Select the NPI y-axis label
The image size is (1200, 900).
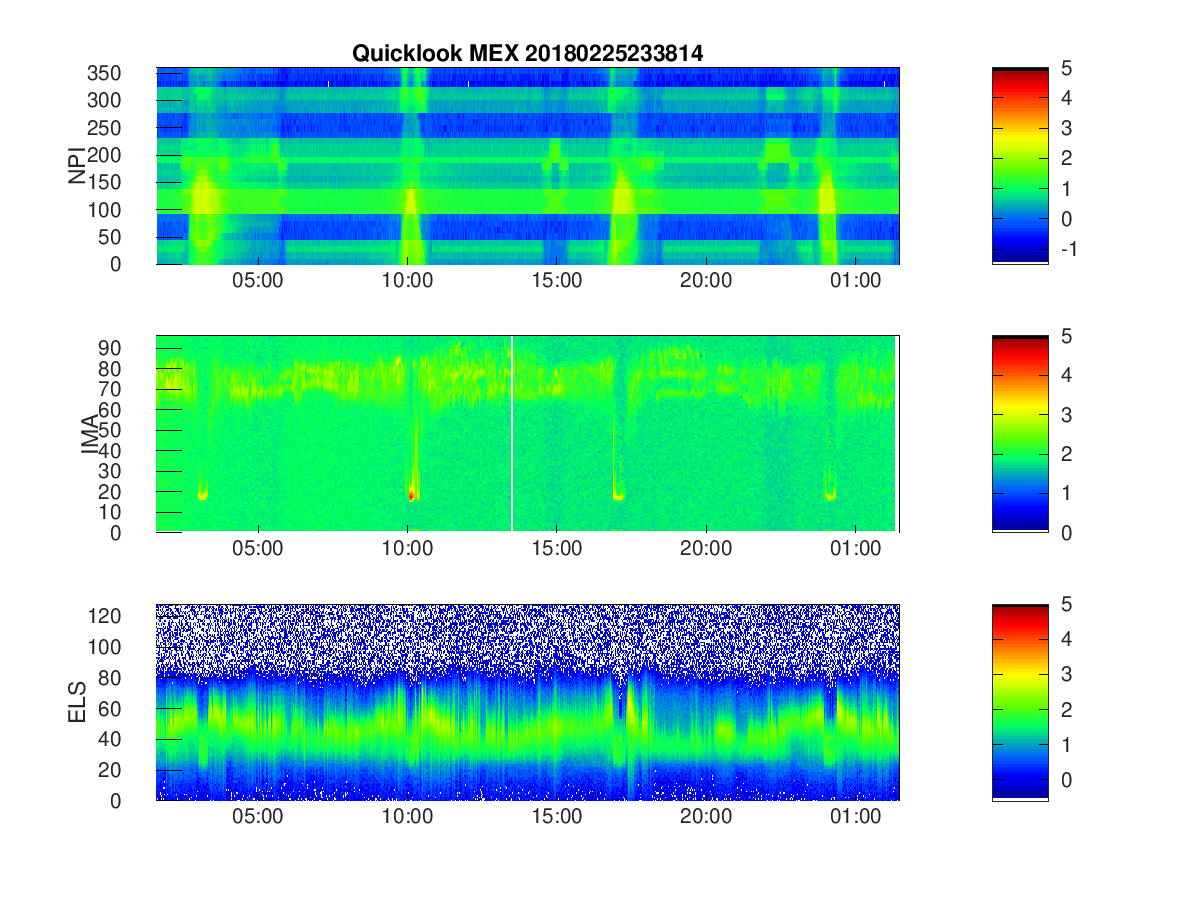(78, 166)
